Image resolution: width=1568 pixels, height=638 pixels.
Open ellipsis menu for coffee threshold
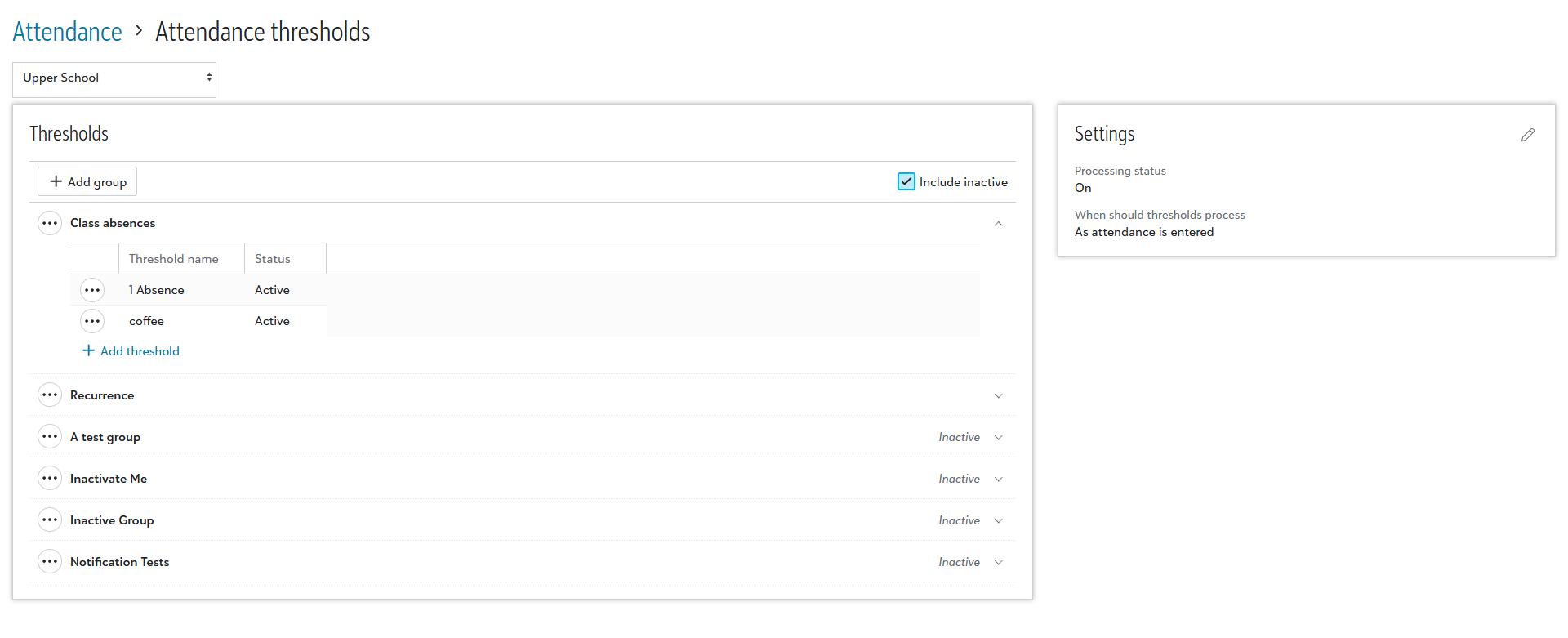click(x=92, y=321)
